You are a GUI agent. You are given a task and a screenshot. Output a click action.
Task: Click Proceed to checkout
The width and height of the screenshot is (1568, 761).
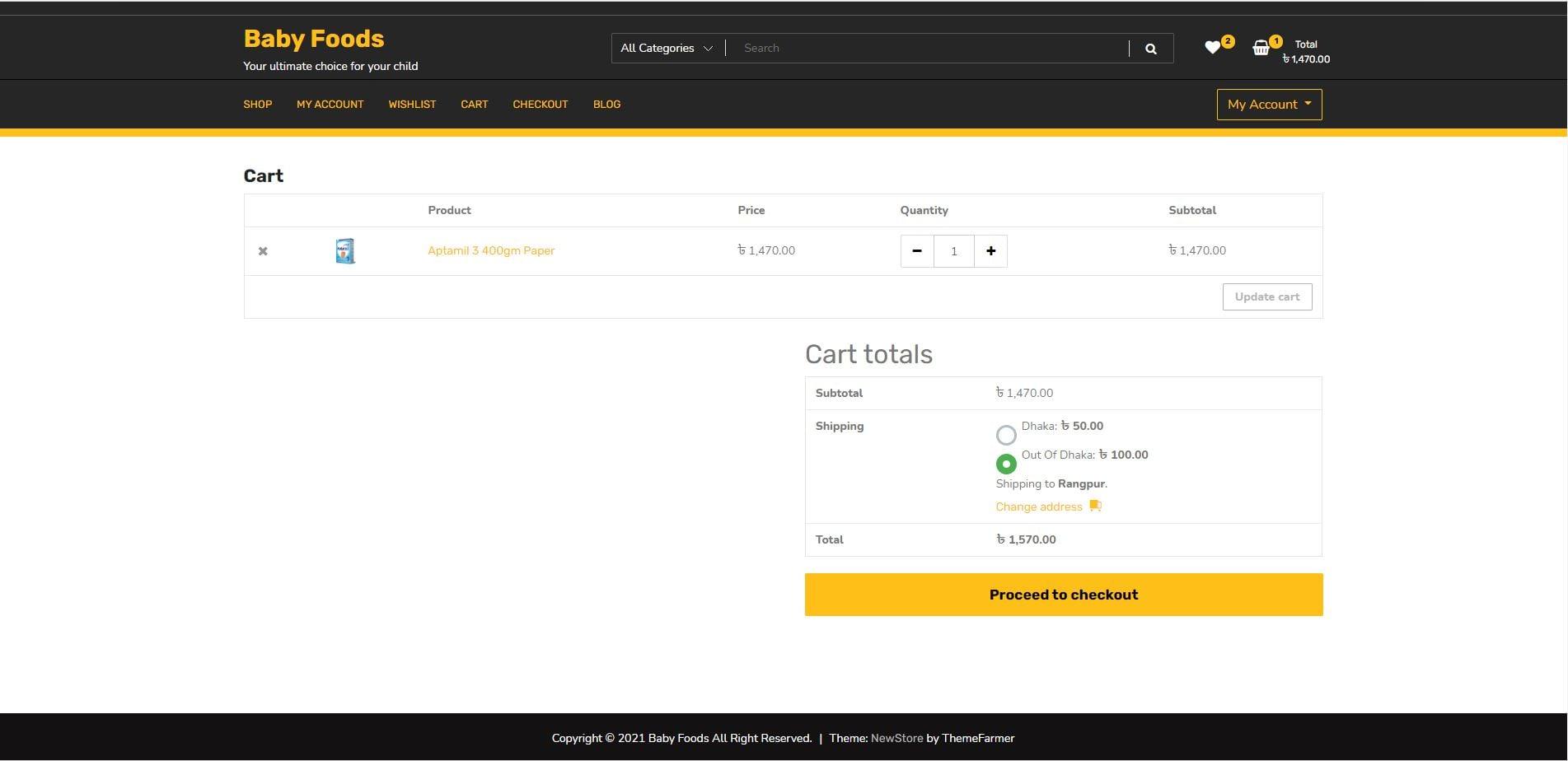click(x=1063, y=594)
